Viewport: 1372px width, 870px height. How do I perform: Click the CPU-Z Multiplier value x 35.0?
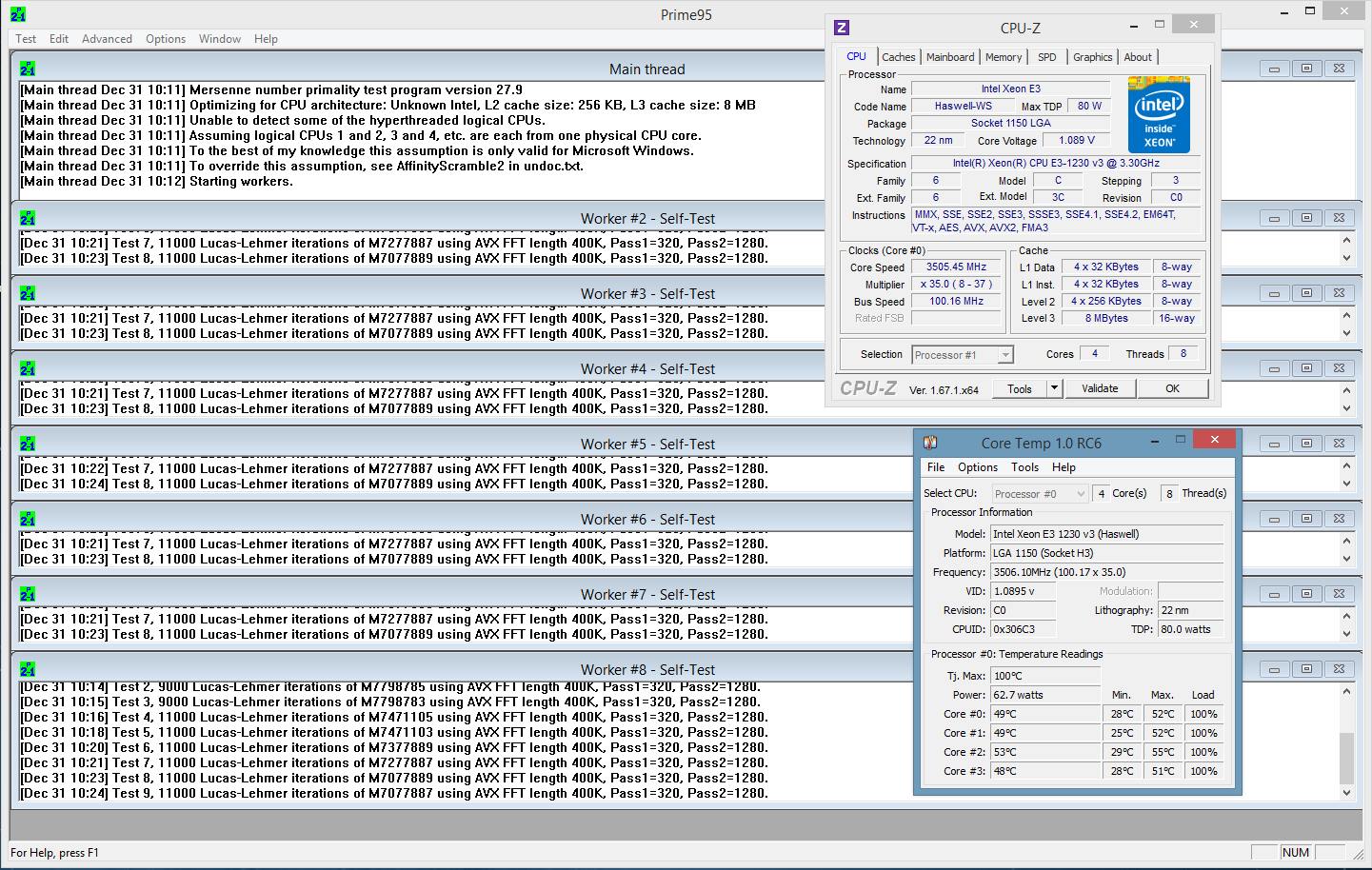point(956,285)
